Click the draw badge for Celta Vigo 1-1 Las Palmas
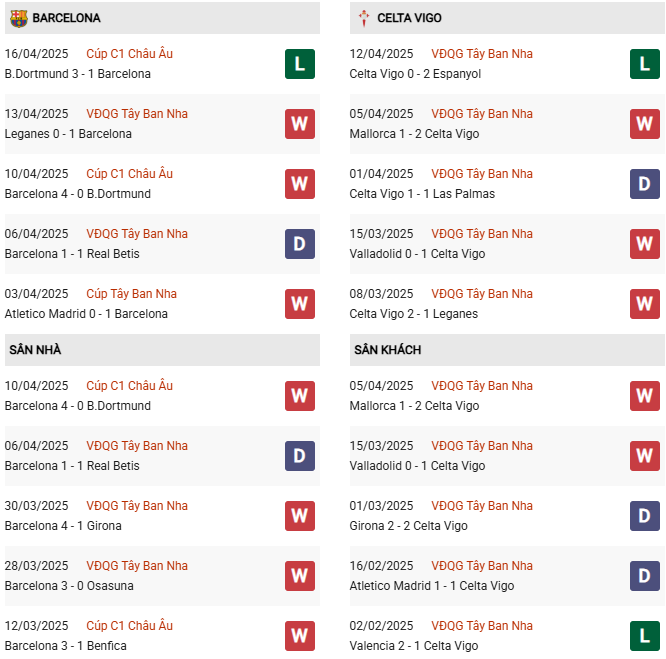 [x=645, y=184]
